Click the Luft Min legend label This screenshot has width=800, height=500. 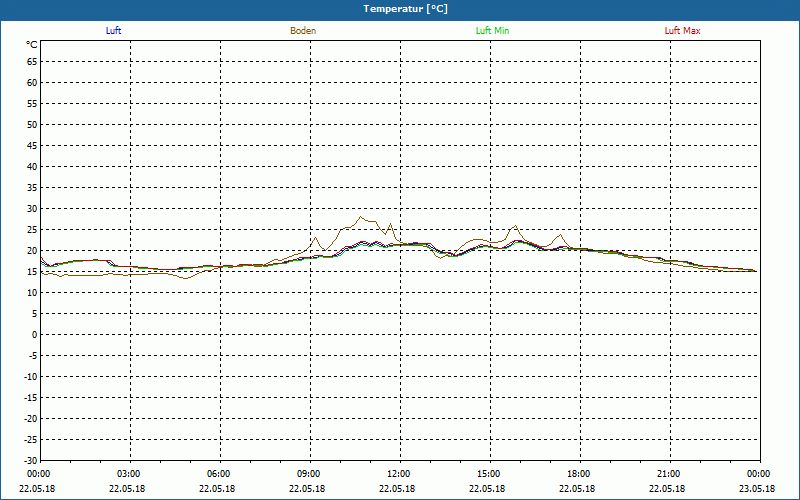click(x=492, y=31)
